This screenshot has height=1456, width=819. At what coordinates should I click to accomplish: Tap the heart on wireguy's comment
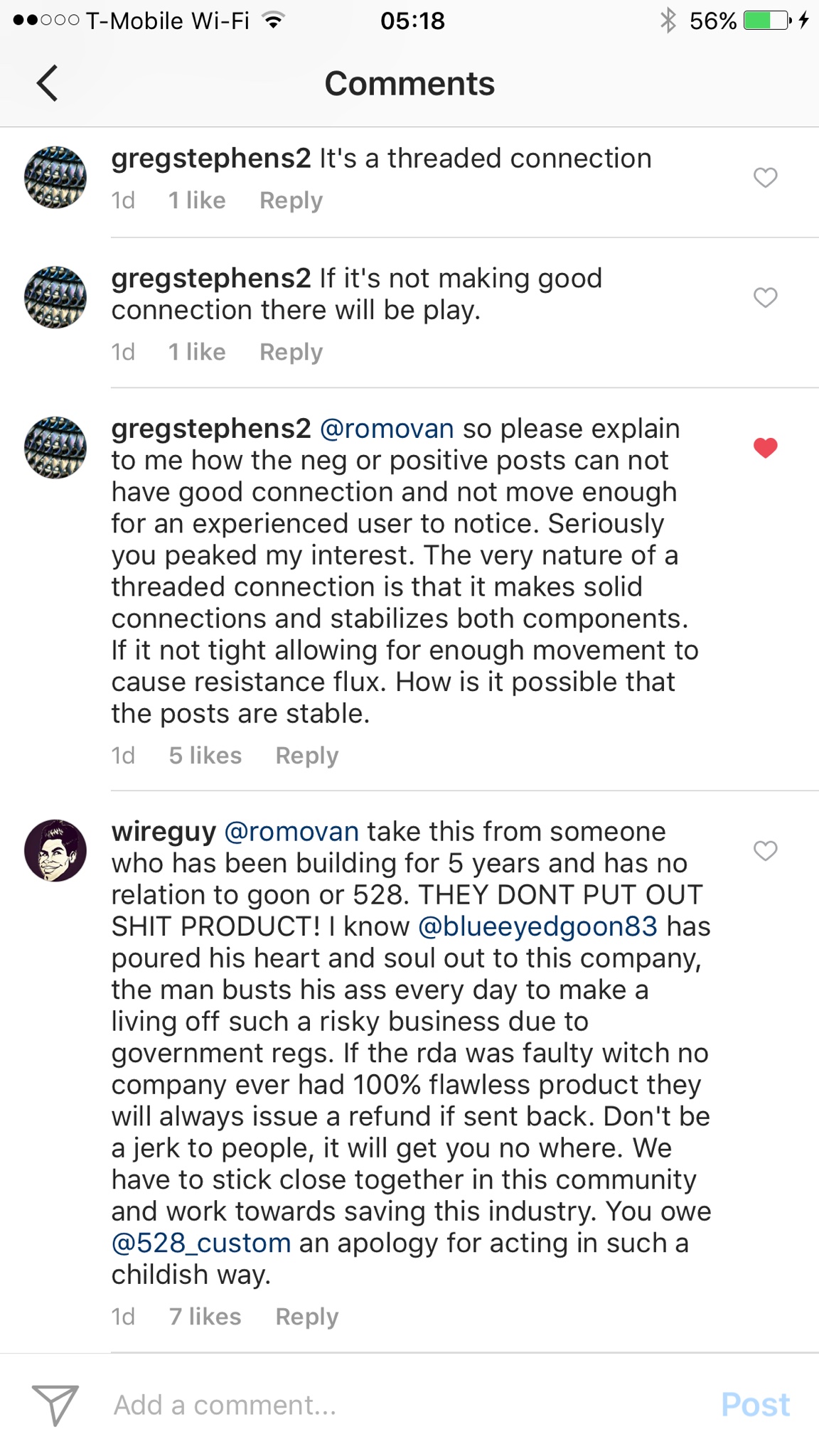(765, 850)
